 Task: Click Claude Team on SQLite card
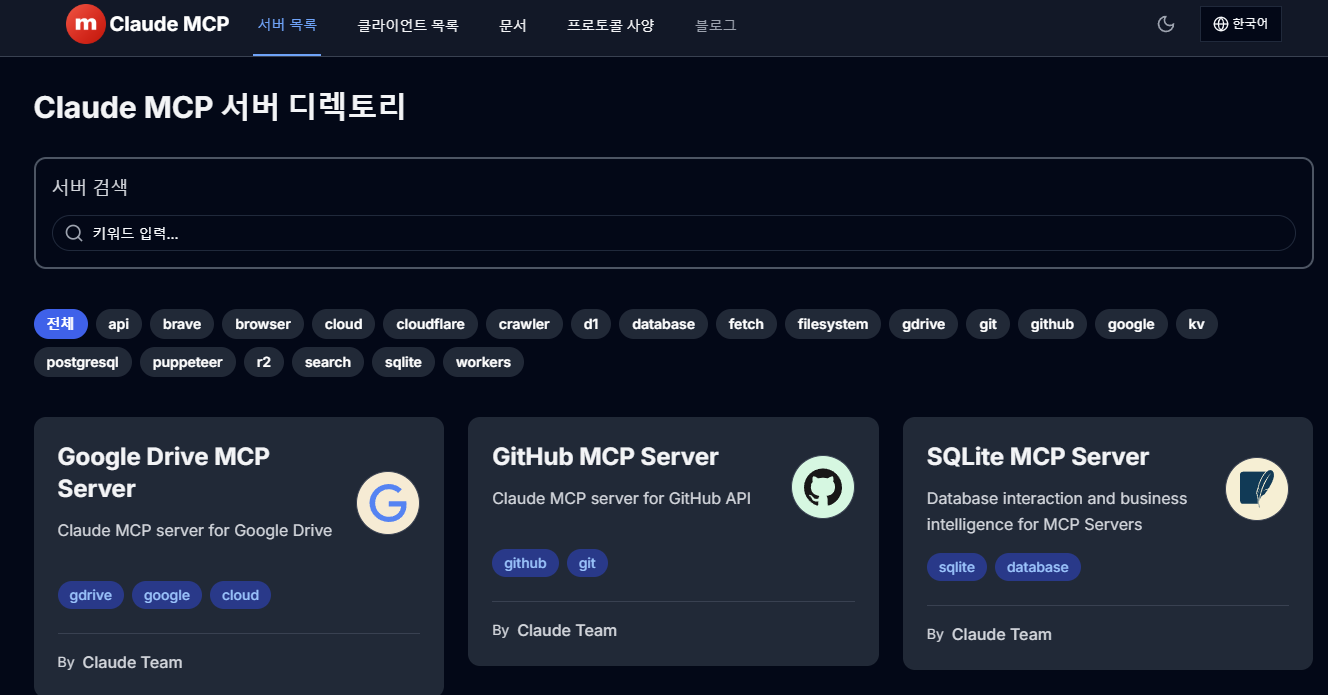tap(1002, 634)
